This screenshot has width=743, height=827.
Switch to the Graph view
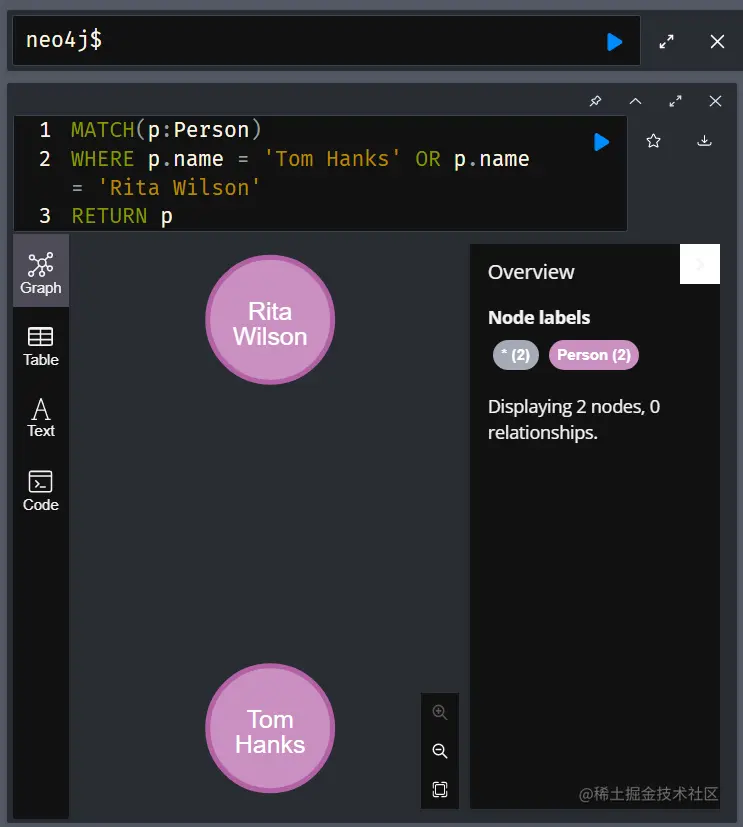(x=41, y=273)
